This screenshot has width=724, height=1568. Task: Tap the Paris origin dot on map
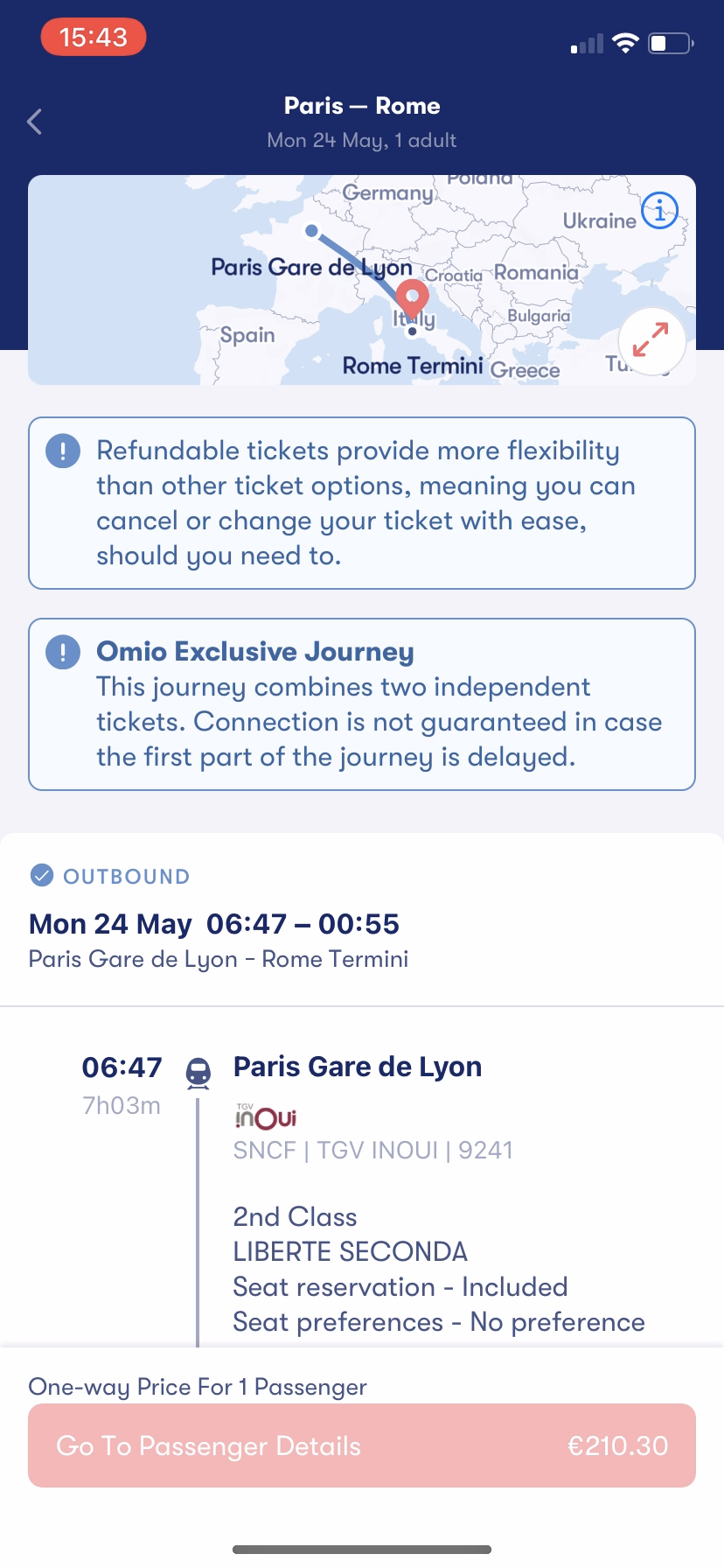point(311,231)
